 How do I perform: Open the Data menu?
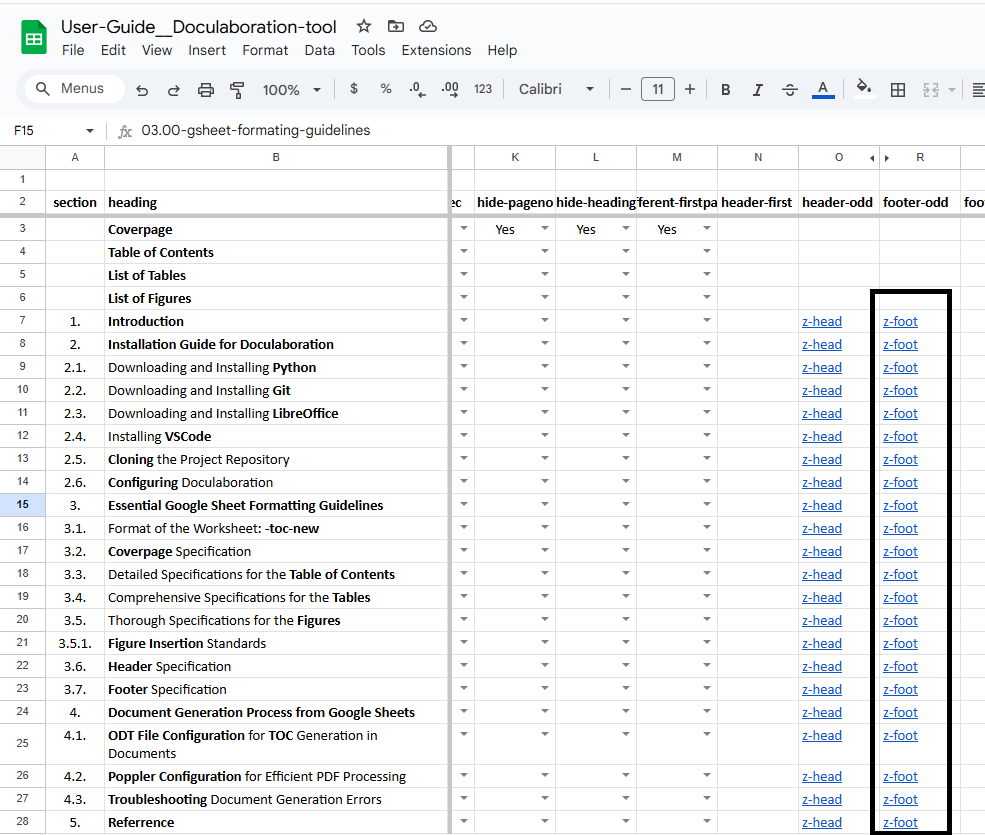point(320,50)
